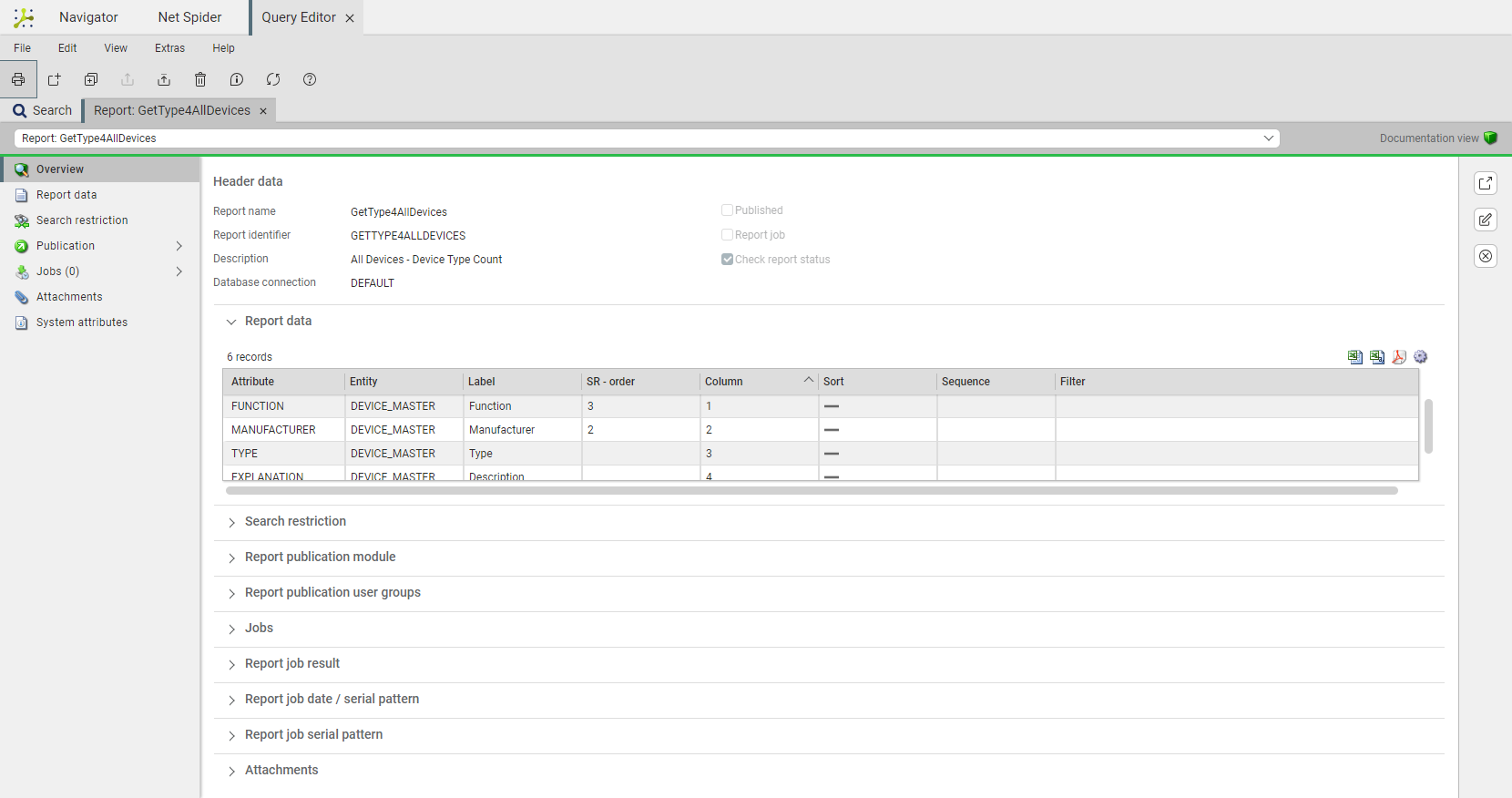Click the Documentation view link
Viewport: 1512px width, 798px height.
(x=1428, y=138)
